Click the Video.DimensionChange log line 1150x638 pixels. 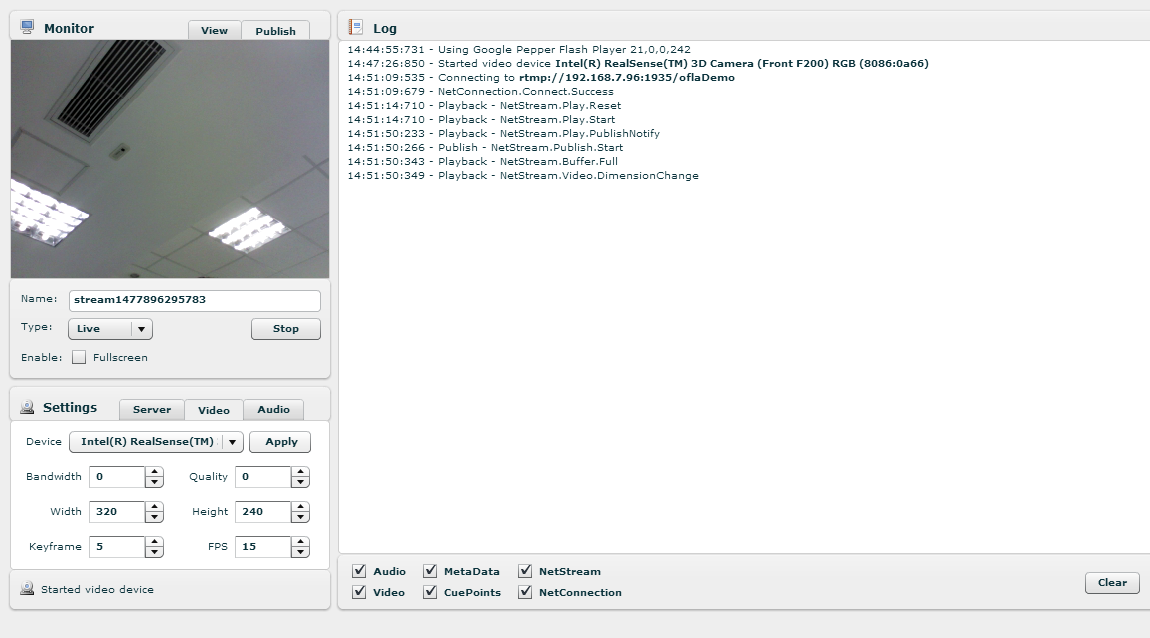(523, 175)
